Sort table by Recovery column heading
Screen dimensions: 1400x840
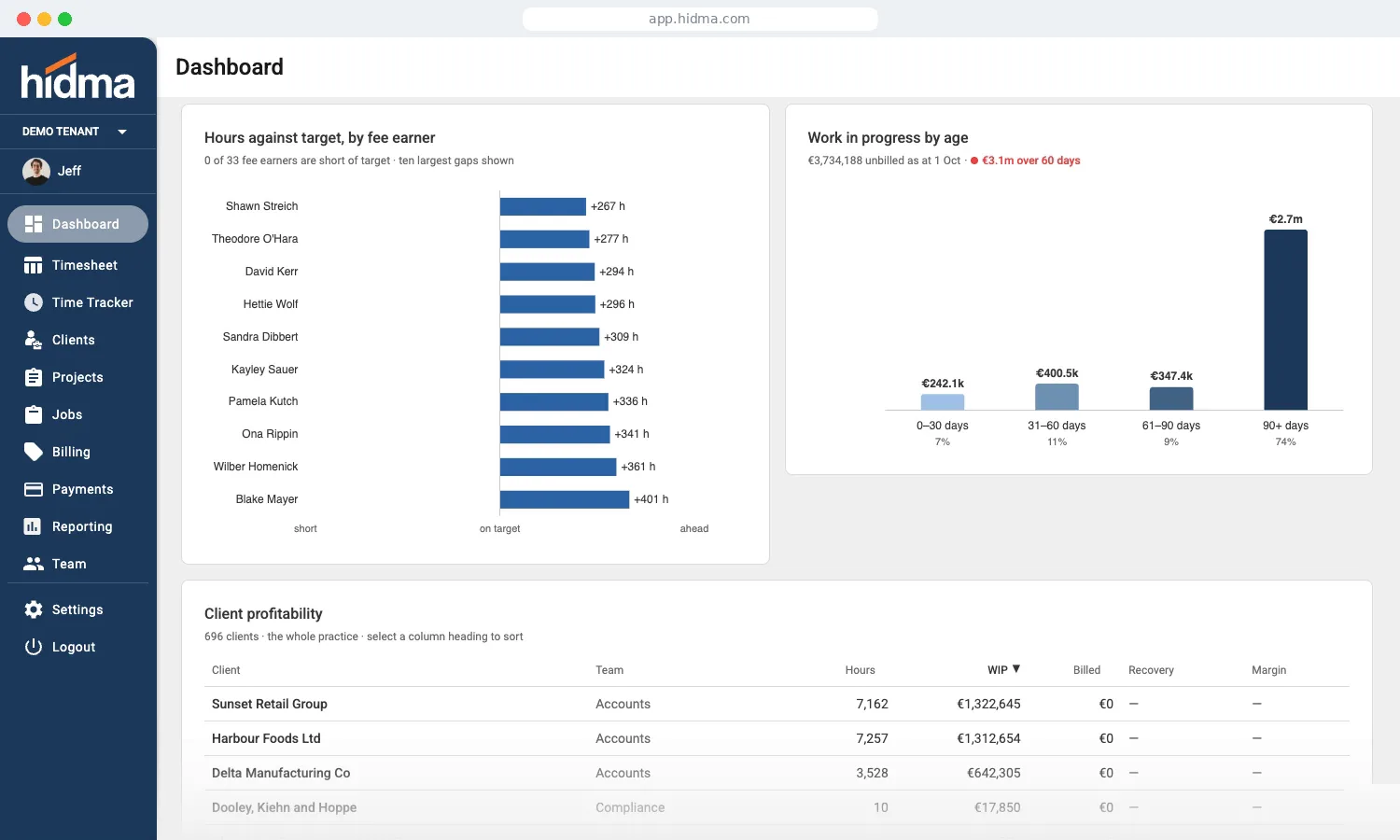pos(1151,670)
